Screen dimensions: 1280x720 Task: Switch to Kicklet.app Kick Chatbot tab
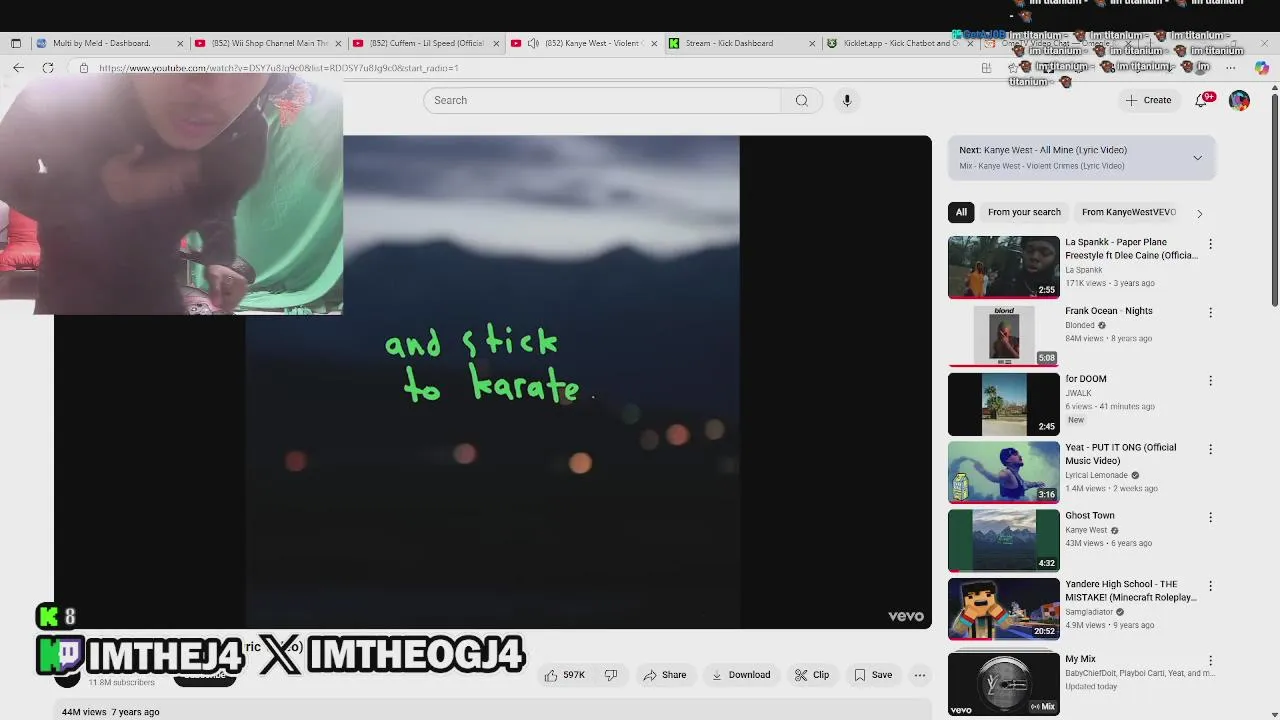tap(900, 43)
